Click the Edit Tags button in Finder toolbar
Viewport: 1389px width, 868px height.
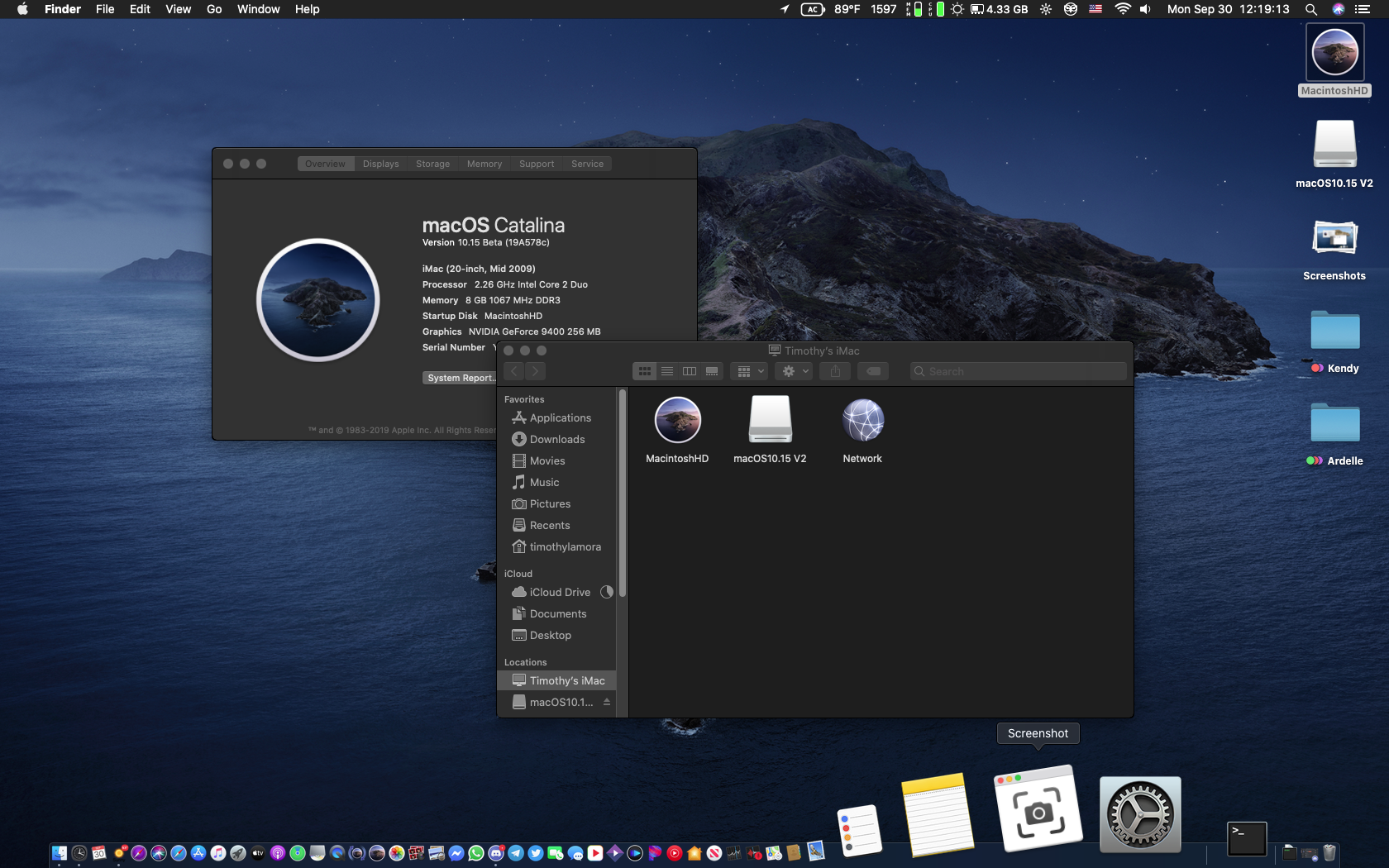(873, 371)
